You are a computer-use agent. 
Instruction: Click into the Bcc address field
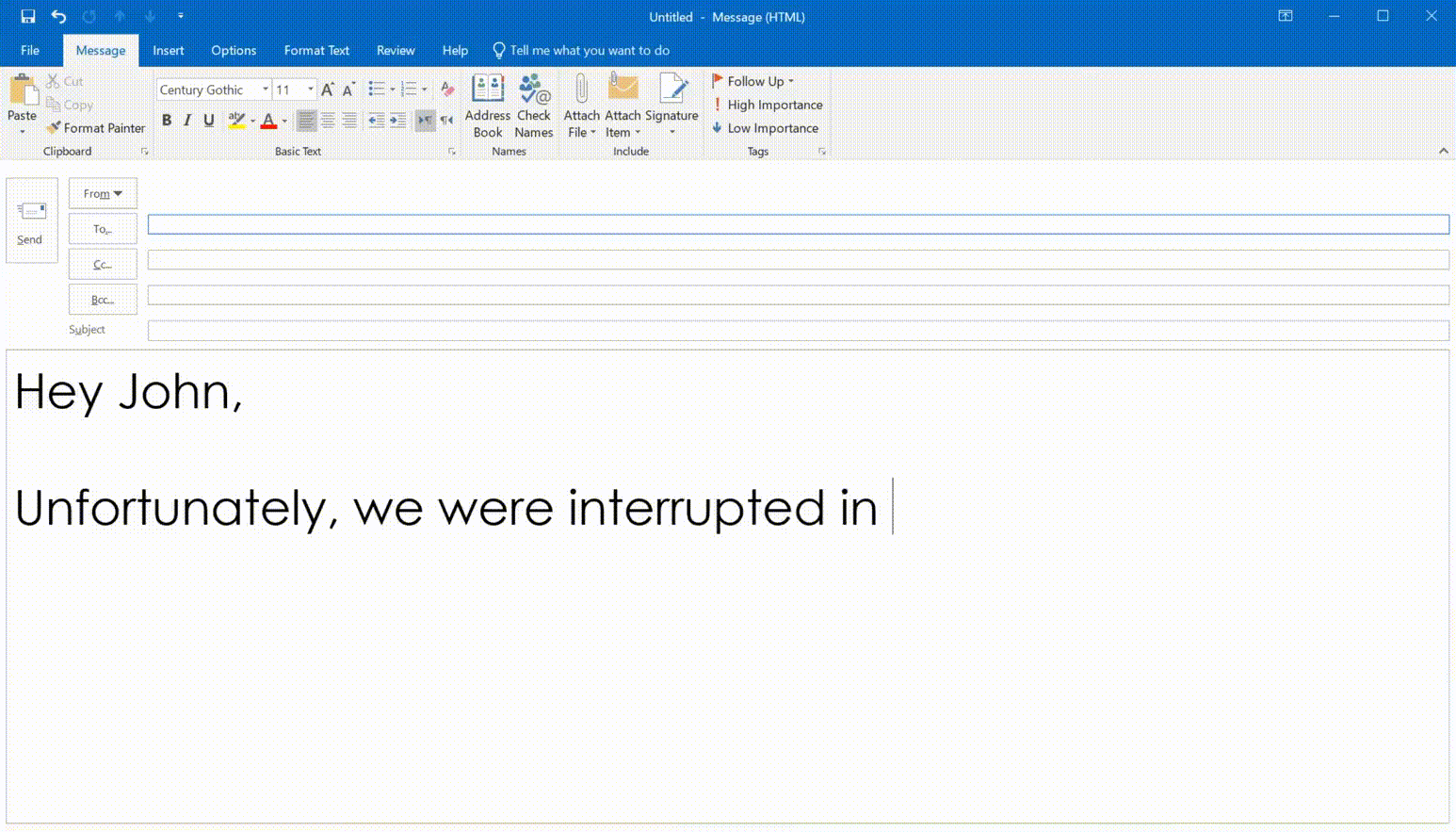coord(798,295)
